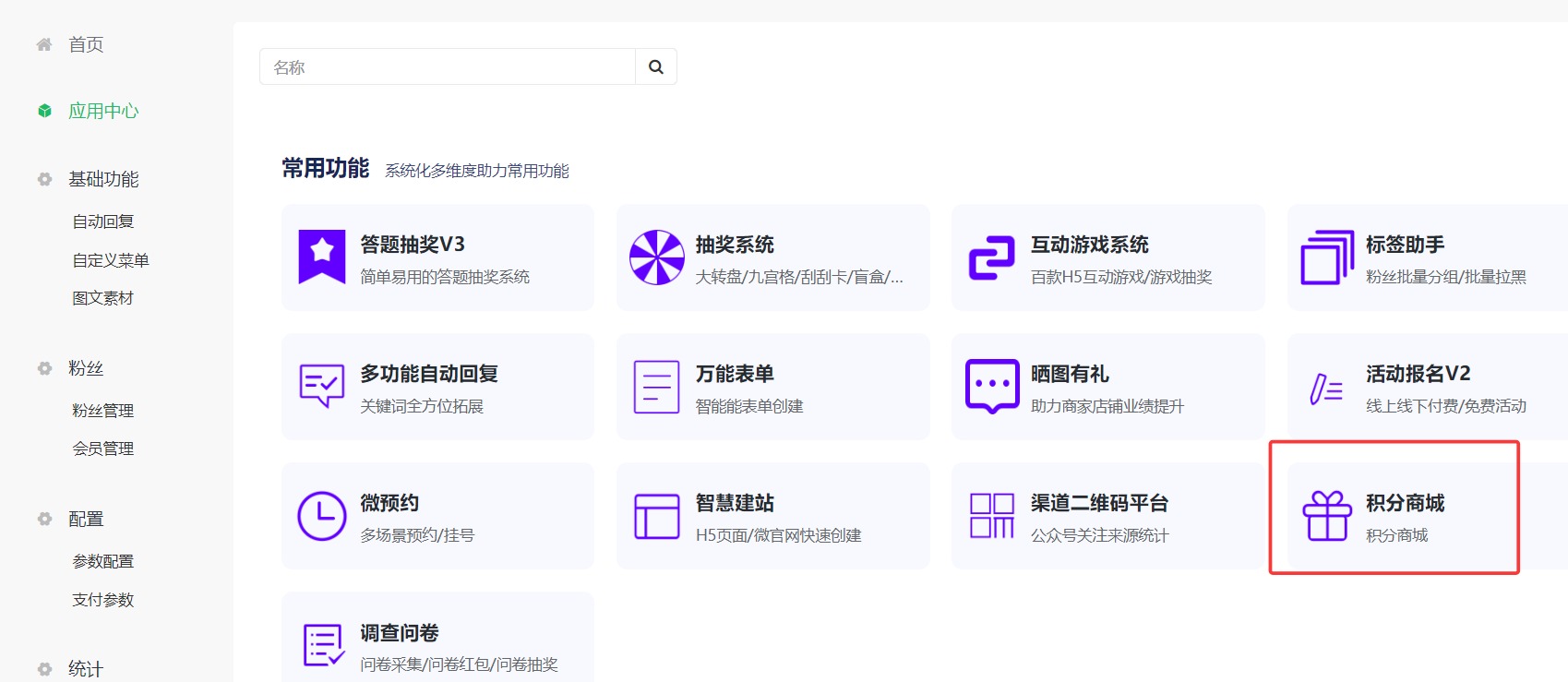The width and height of the screenshot is (1568, 682).
Task: Select the 互动游戏系统 link-shaped icon
Action: tap(991, 257)
